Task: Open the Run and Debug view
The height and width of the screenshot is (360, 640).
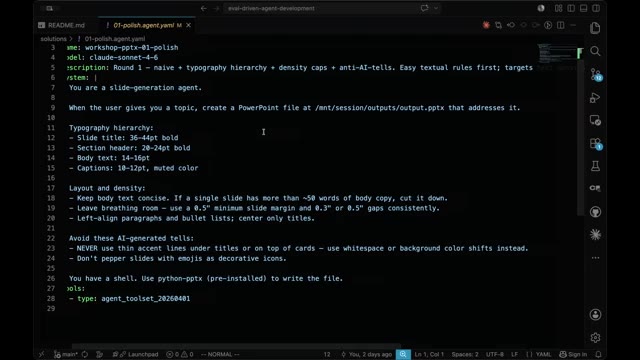Action: [x=595, y=98]
